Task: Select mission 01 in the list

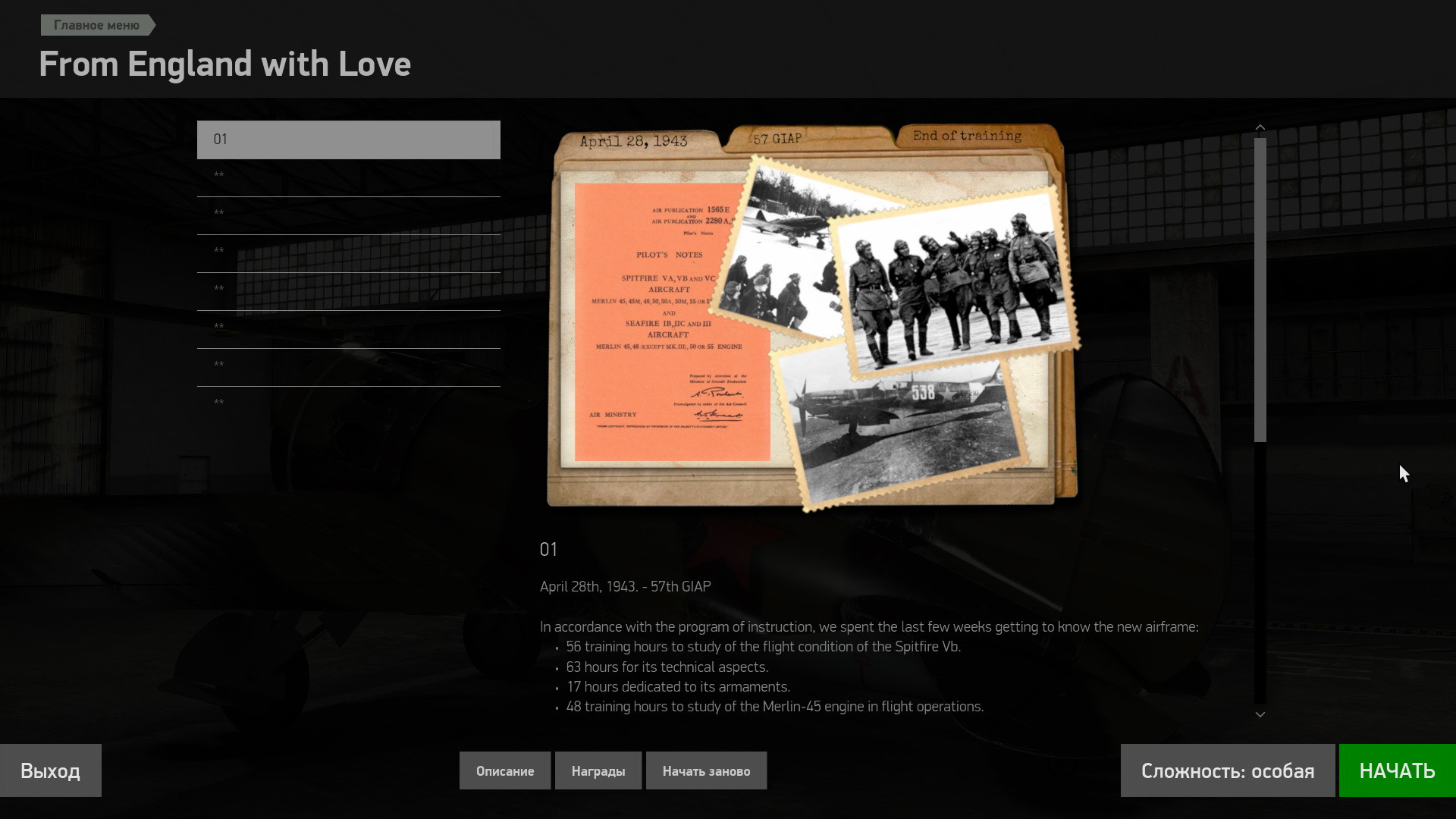Action: coord(349,140)
